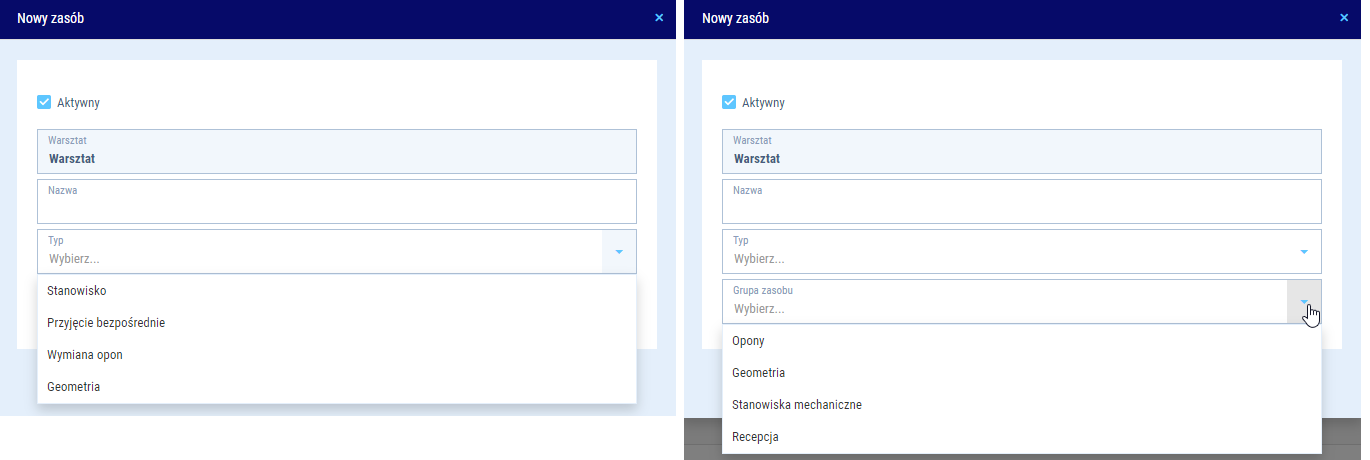Toggle Aktywny checkbox in the right dialog

(x=729, y=102)
